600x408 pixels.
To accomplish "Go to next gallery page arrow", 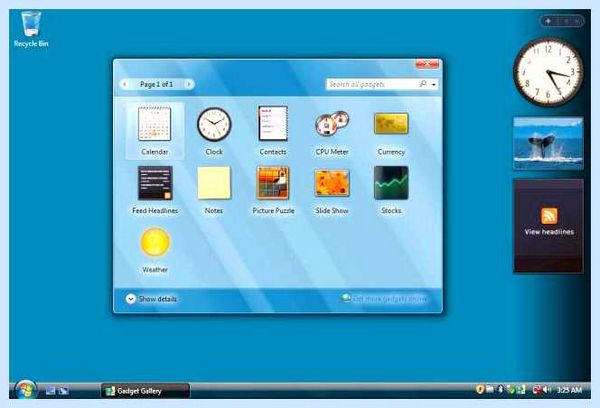I will point(189,84).
